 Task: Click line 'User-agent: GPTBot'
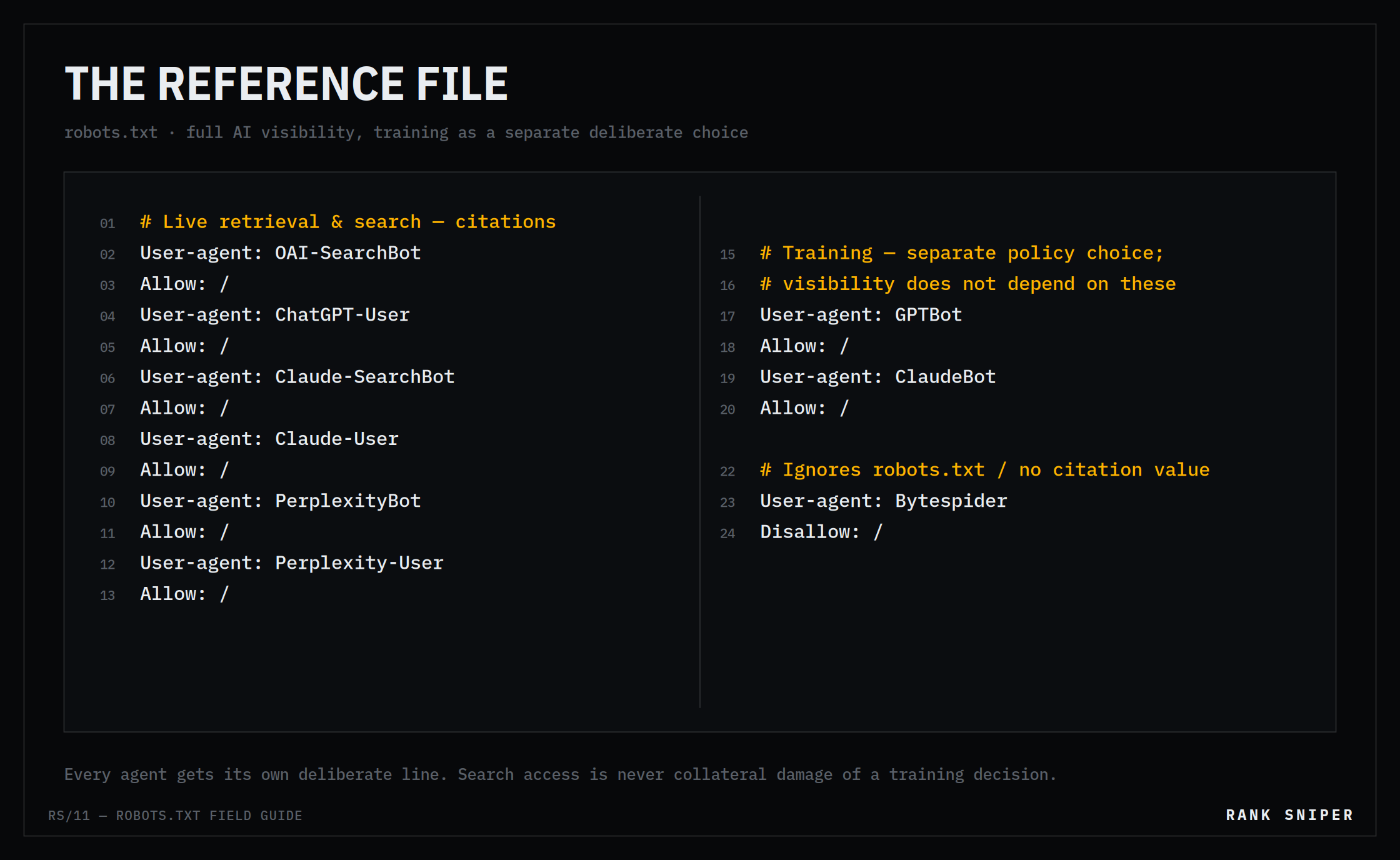tap(861, 314)
